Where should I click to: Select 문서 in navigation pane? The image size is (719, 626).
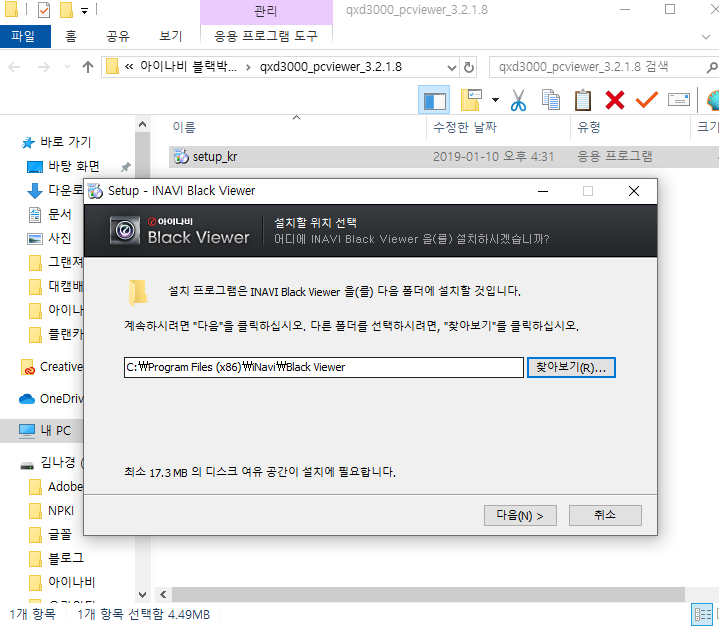click(60, 214)
